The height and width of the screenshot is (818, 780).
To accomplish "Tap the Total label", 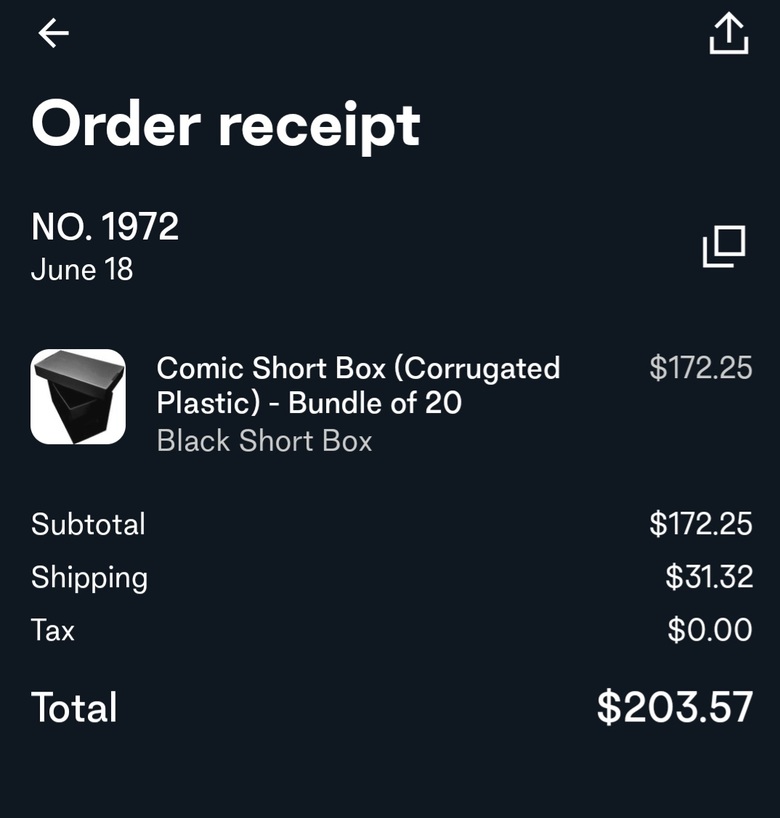I will (x=74, y=707).
